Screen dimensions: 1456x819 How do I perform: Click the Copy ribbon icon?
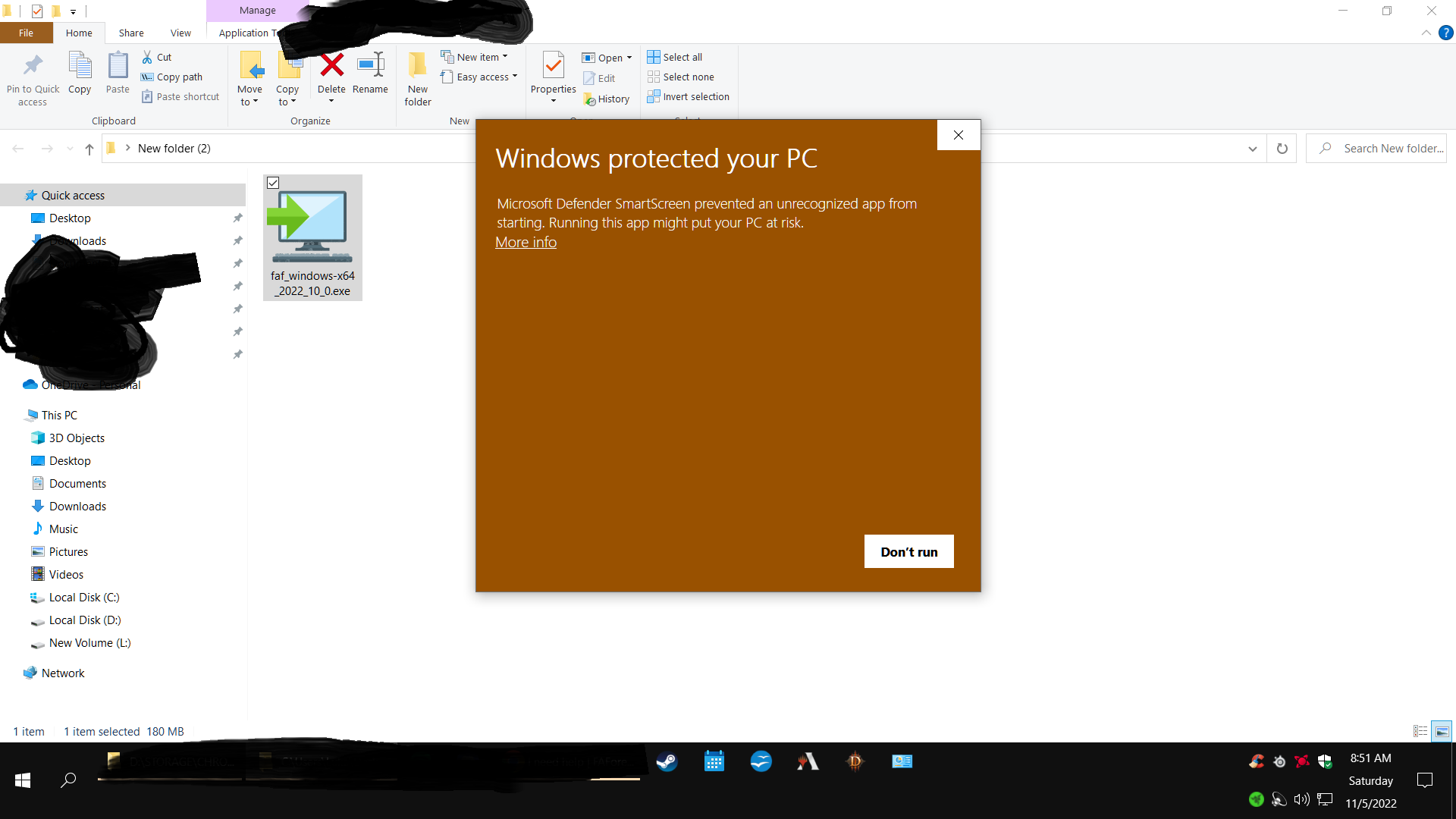[x=80, y=66]
